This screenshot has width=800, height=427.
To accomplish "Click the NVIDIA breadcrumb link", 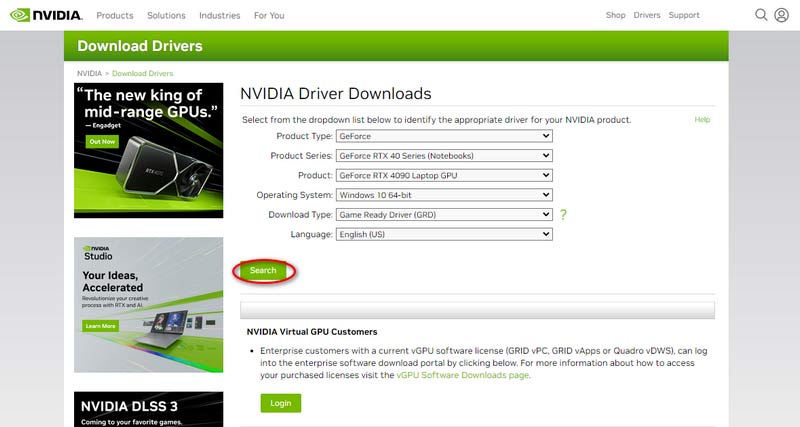I will 89,73.
